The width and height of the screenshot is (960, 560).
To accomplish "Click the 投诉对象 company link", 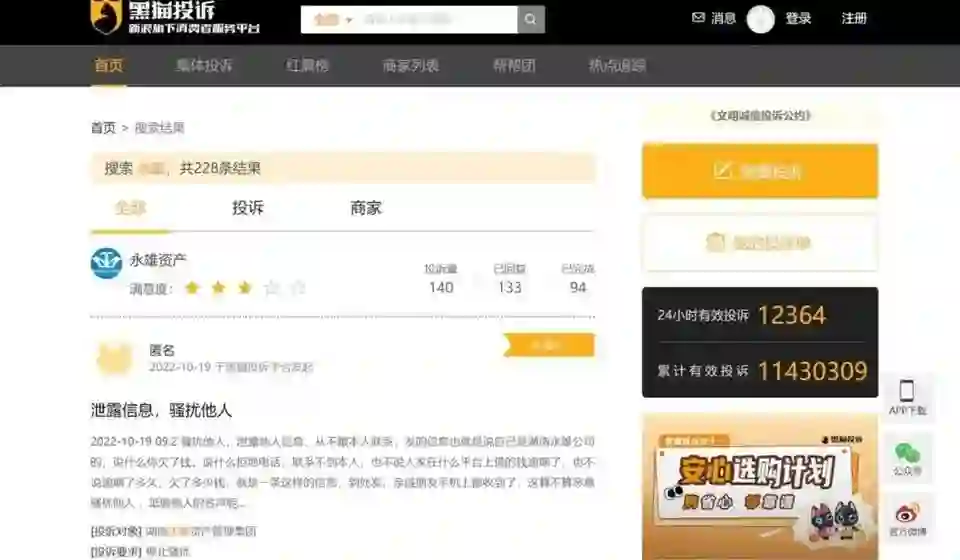I will click(x=201, y=531).
